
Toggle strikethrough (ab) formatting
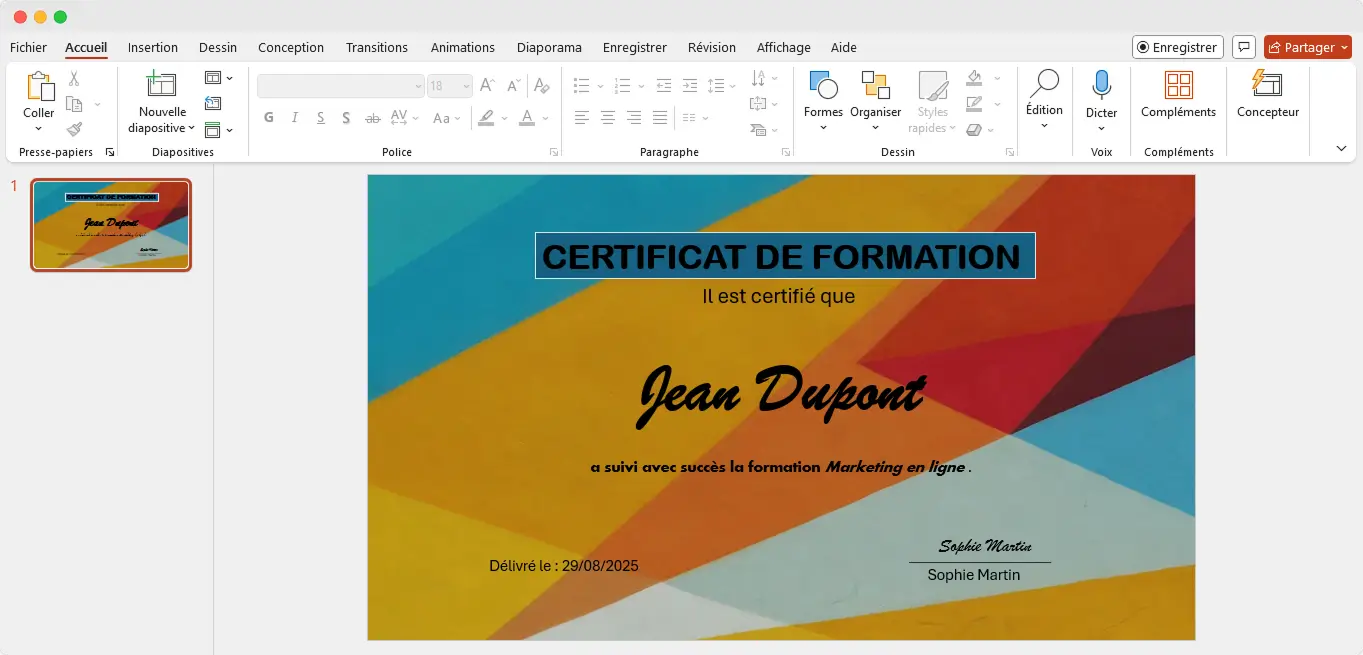tap(373, 118)
